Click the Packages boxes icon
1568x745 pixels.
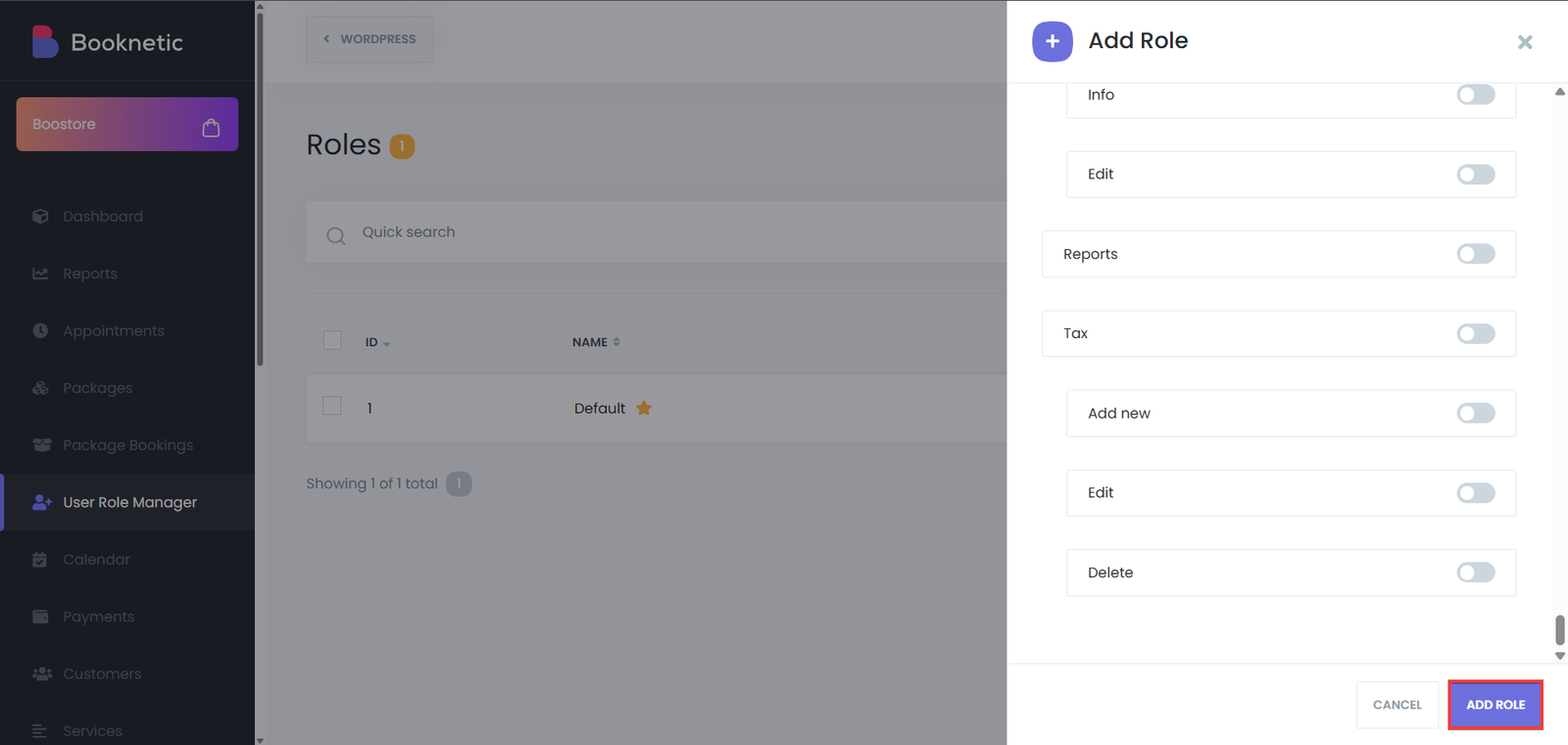[40, 388]
